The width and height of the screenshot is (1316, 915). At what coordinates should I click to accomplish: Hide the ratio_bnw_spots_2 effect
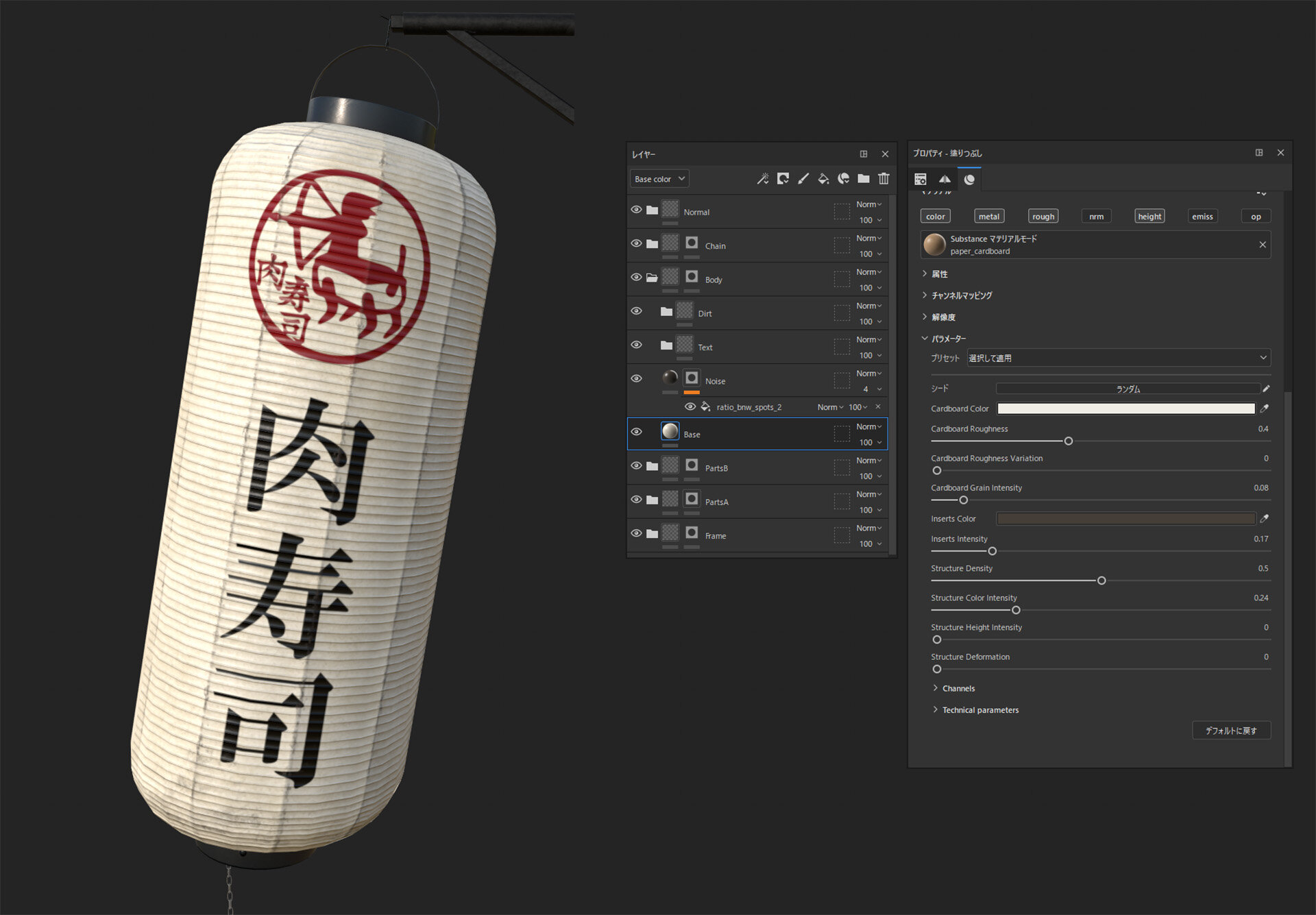pyautogui.click(x=690, y=407)
